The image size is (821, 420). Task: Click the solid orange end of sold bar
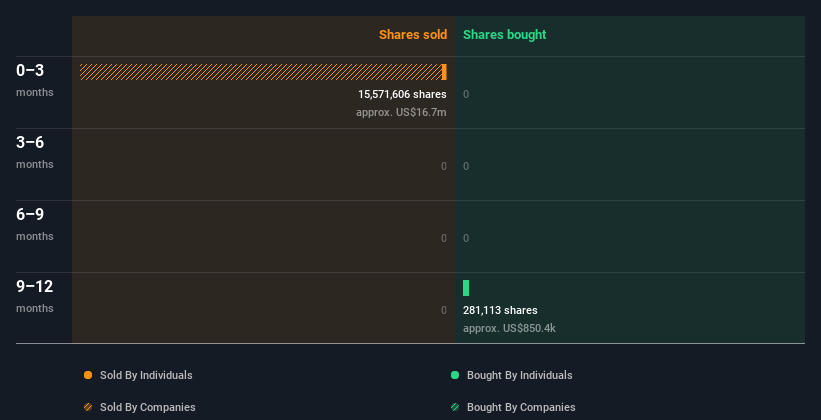[444, 72]
